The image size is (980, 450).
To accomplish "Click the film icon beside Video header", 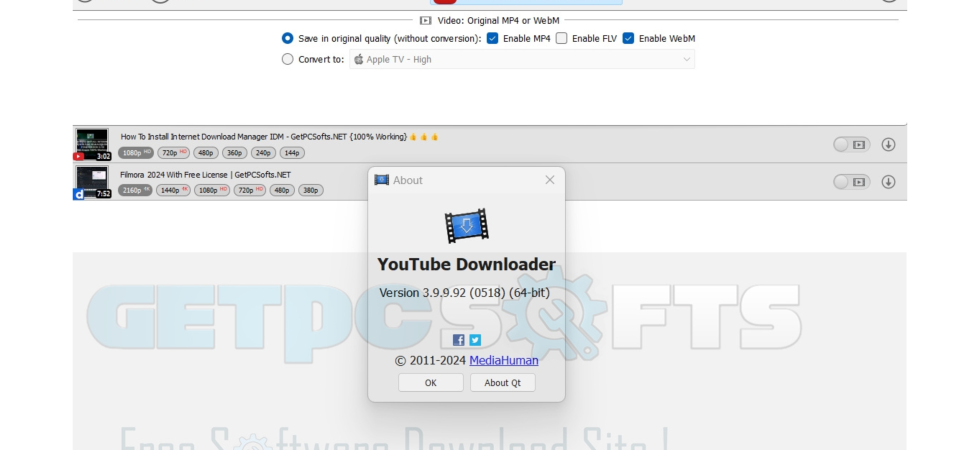I will (x=426, y=21).
